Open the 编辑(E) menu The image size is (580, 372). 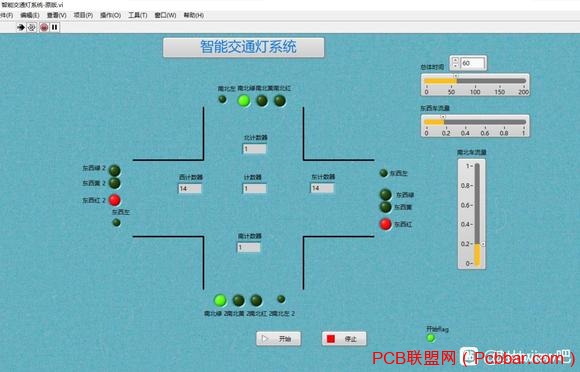(30, 15)
